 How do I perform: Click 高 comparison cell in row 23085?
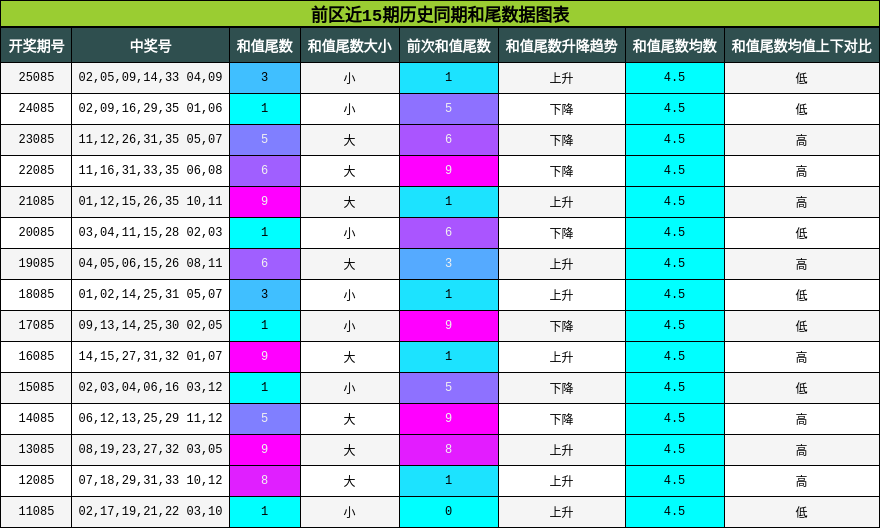(802, 139)
